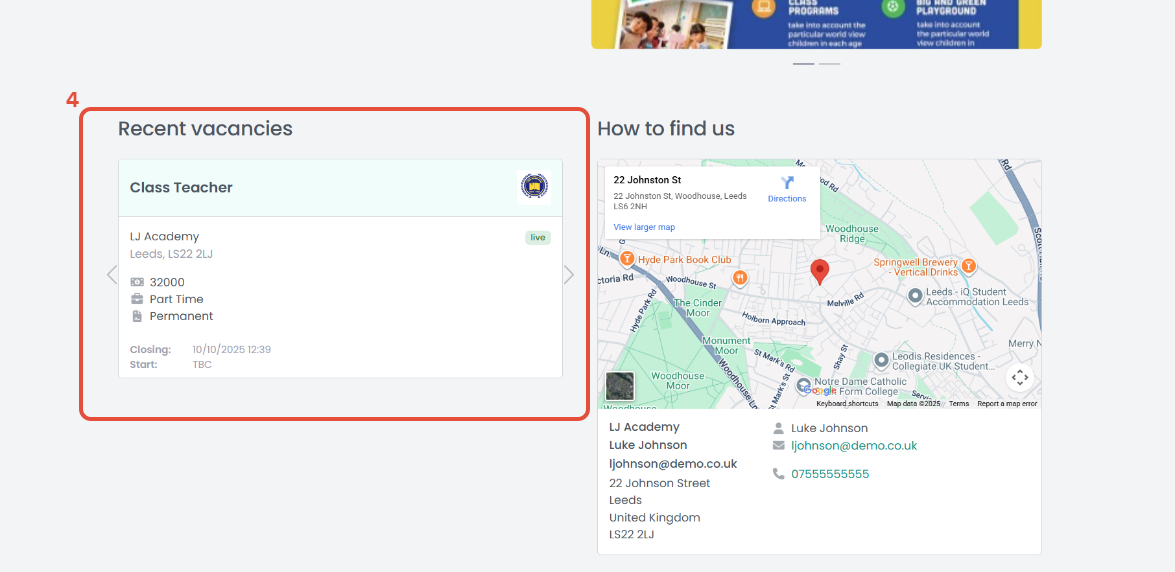
Task: Click Leeds iQ Student Accommodation marker
Action: coord(914,296)
